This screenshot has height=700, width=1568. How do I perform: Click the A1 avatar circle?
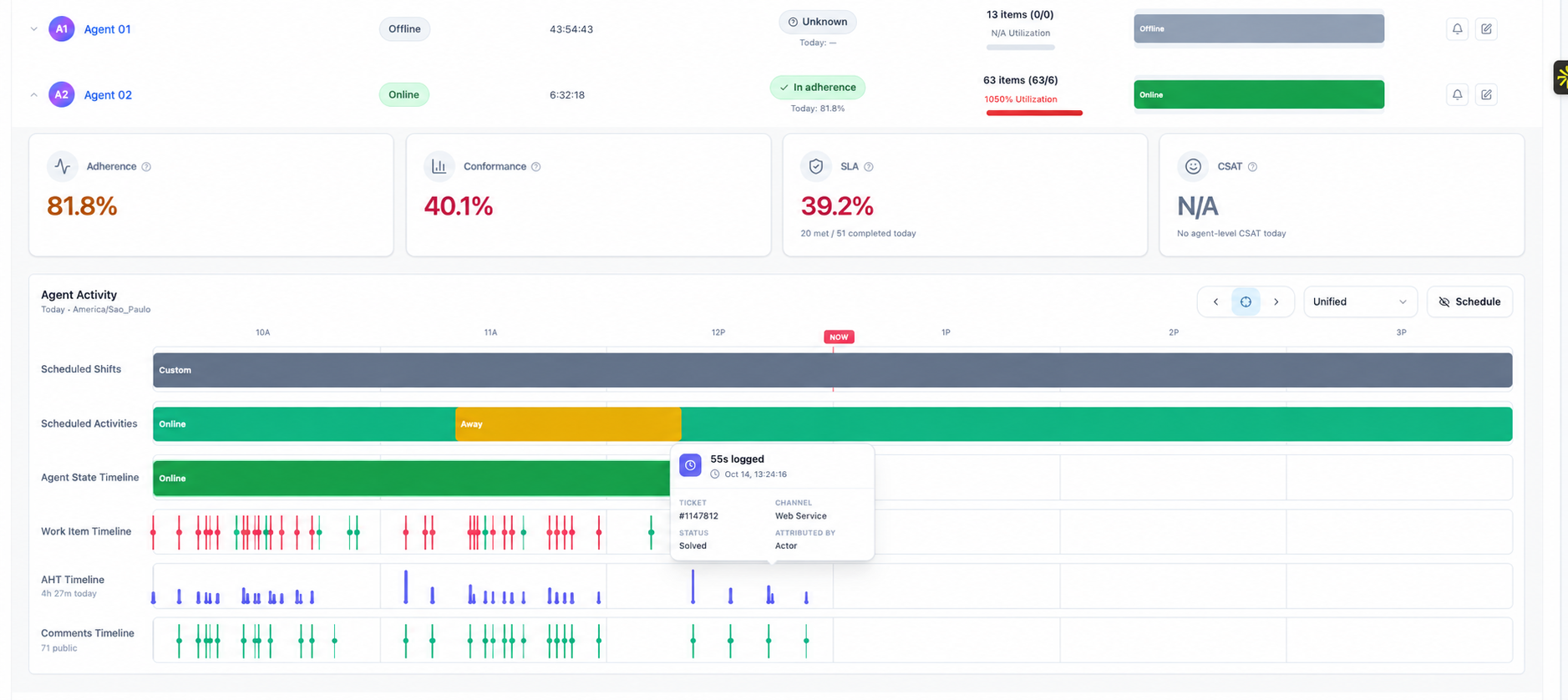tap(62, 28)
